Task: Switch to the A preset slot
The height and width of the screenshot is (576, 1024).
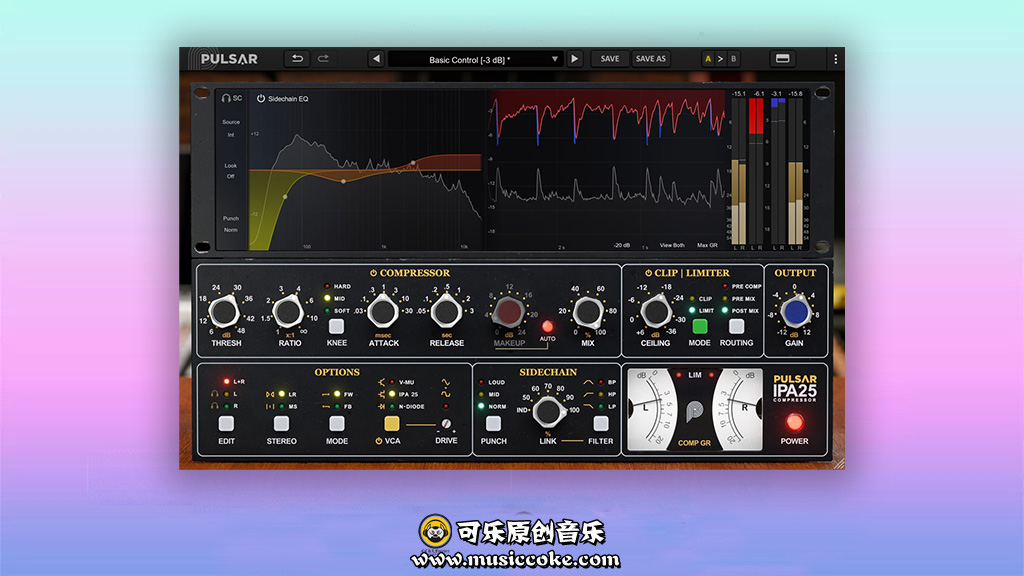Action: pos(708,59)
